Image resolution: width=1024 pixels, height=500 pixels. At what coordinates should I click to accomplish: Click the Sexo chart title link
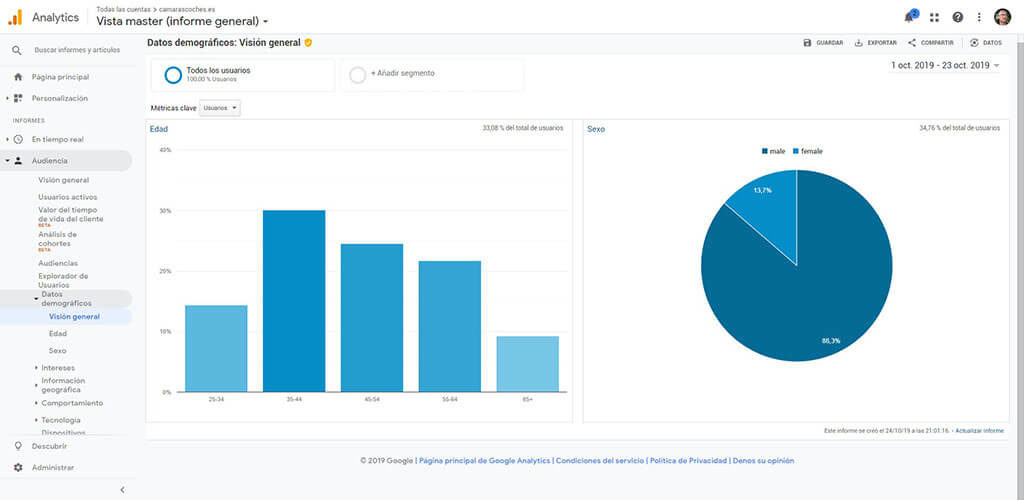[x=596, y=129]
